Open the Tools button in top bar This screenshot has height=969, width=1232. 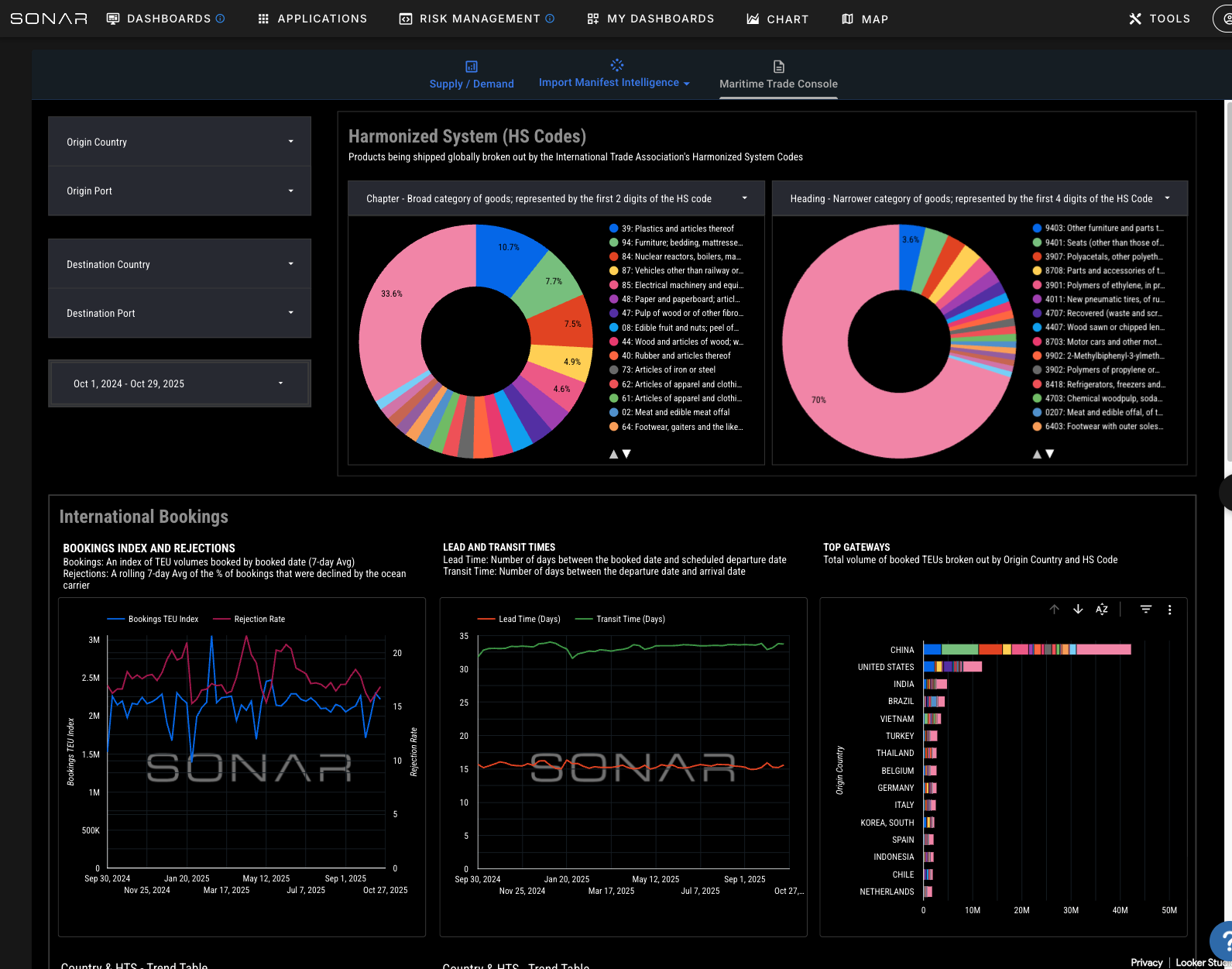pyautogui.click(x=1159, y=19)
